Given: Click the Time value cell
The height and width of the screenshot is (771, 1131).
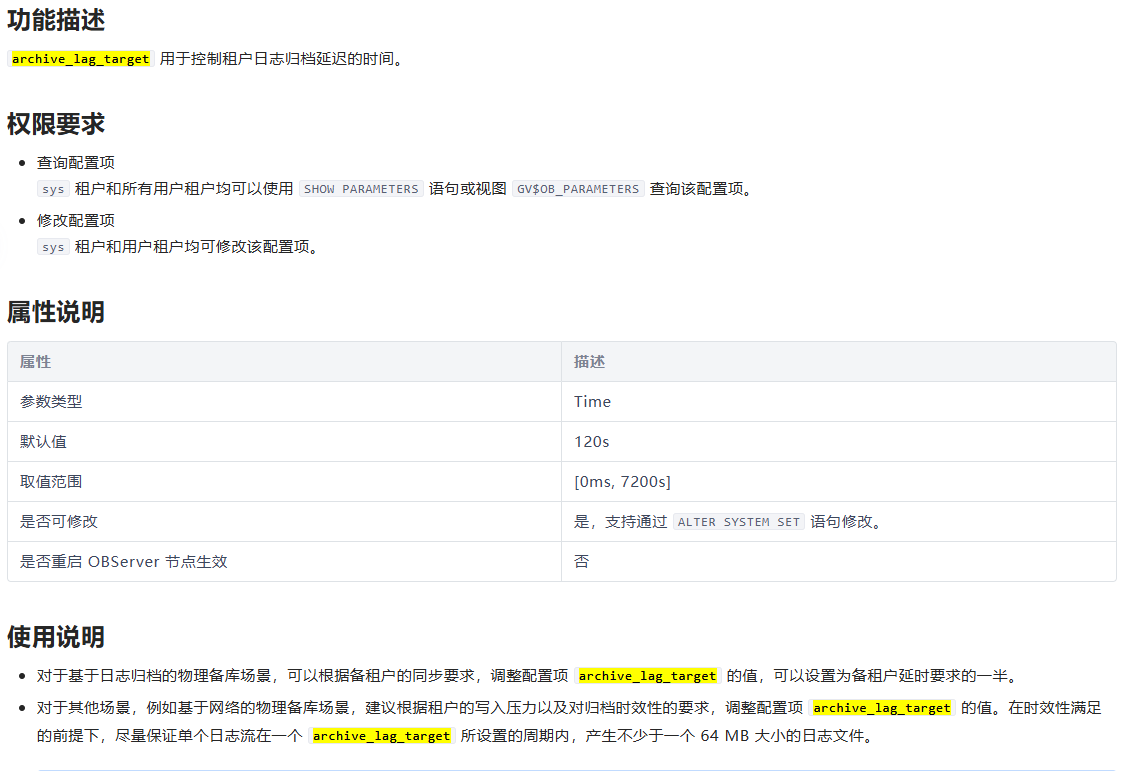Looking at the screenshot, I should point(839,402).
